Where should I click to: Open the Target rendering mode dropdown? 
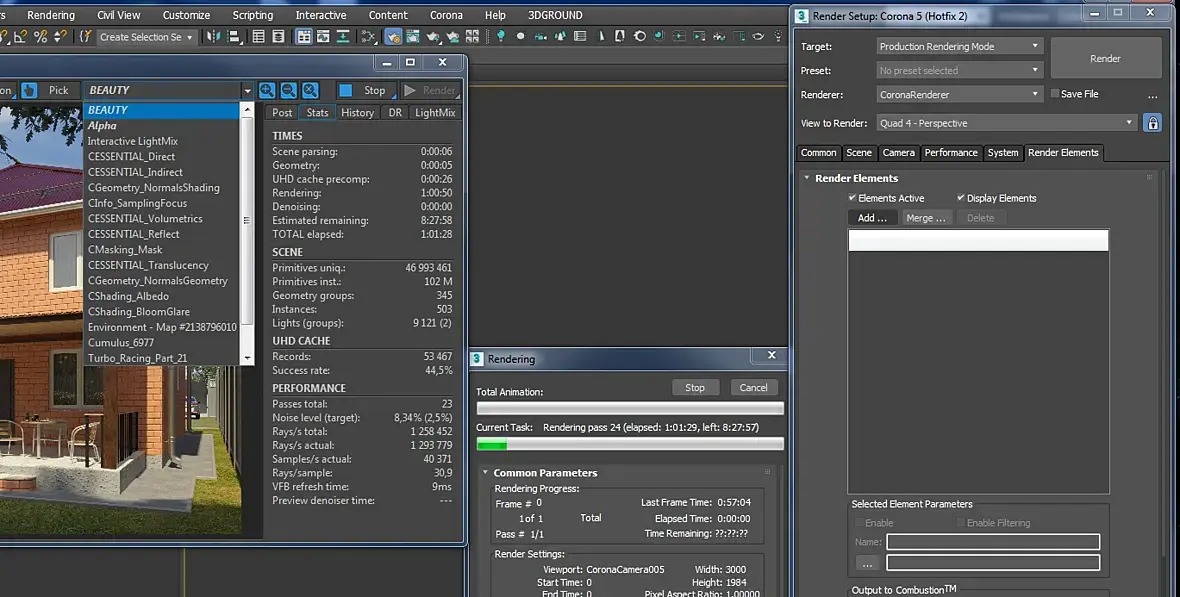tap(959, 46)
